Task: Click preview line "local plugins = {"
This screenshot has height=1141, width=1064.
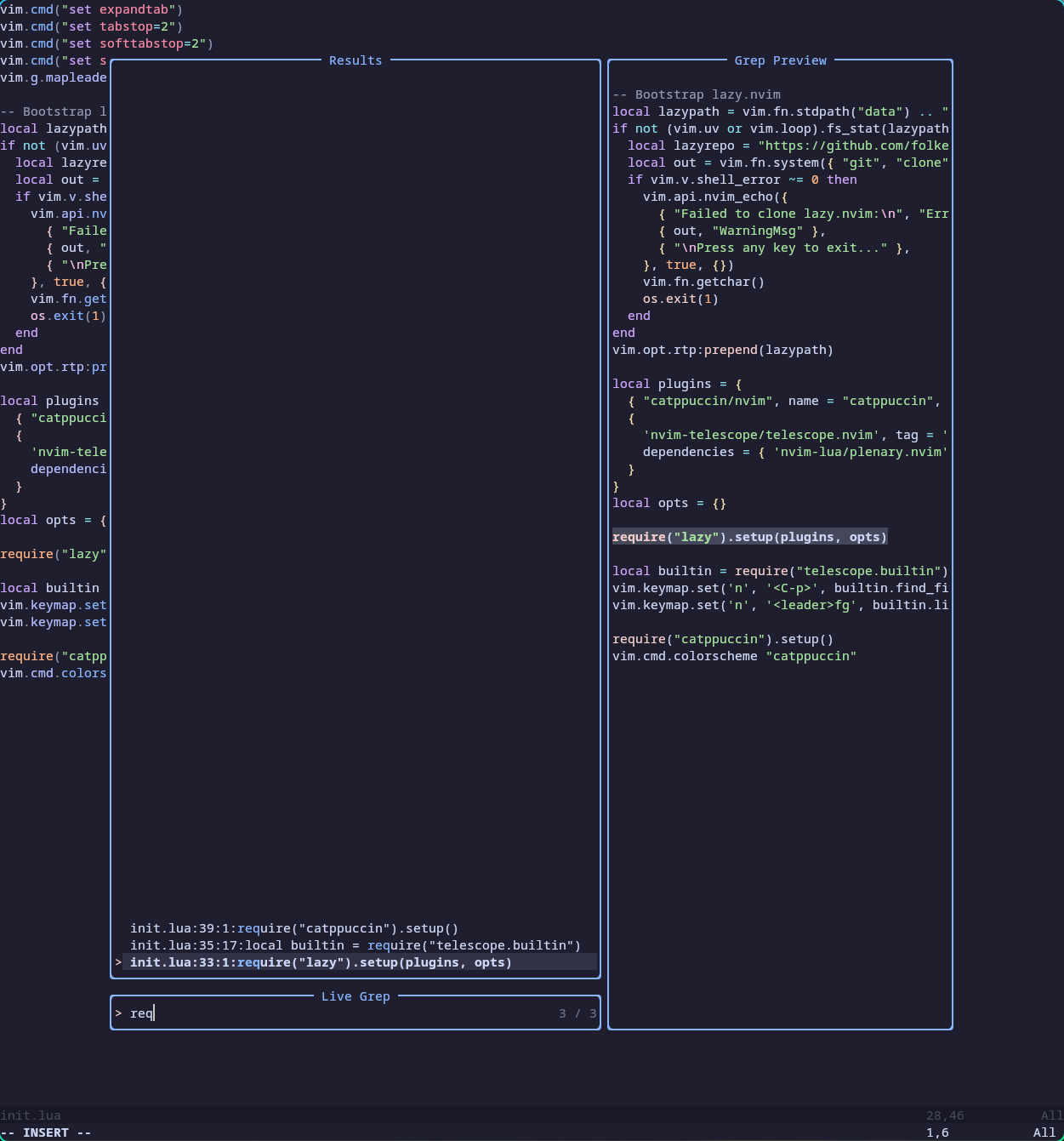Action: click(677, 384)
